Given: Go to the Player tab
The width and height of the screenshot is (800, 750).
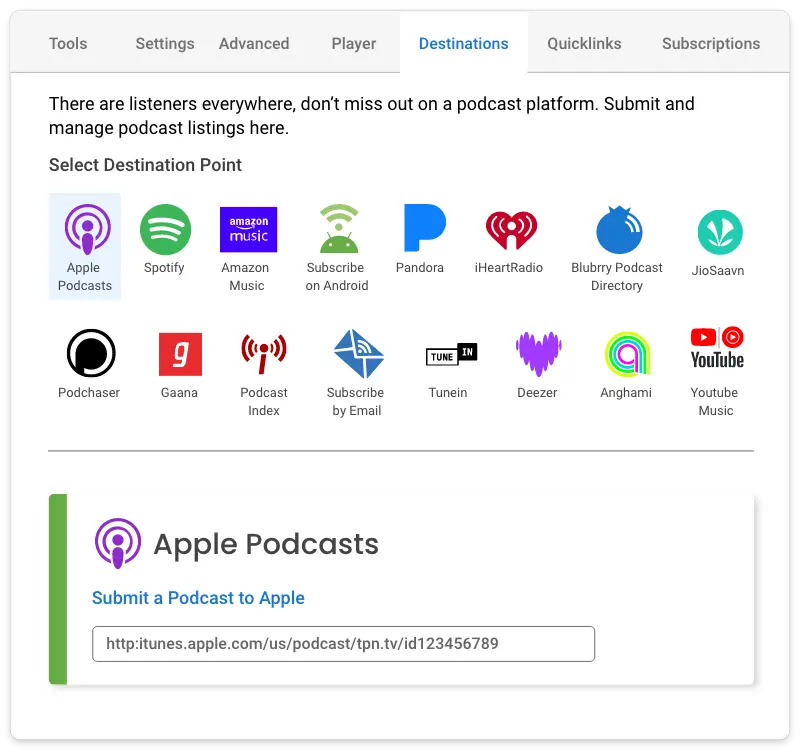Looking at the screenshot, I should pyautogui.click(x=354, y=44).
